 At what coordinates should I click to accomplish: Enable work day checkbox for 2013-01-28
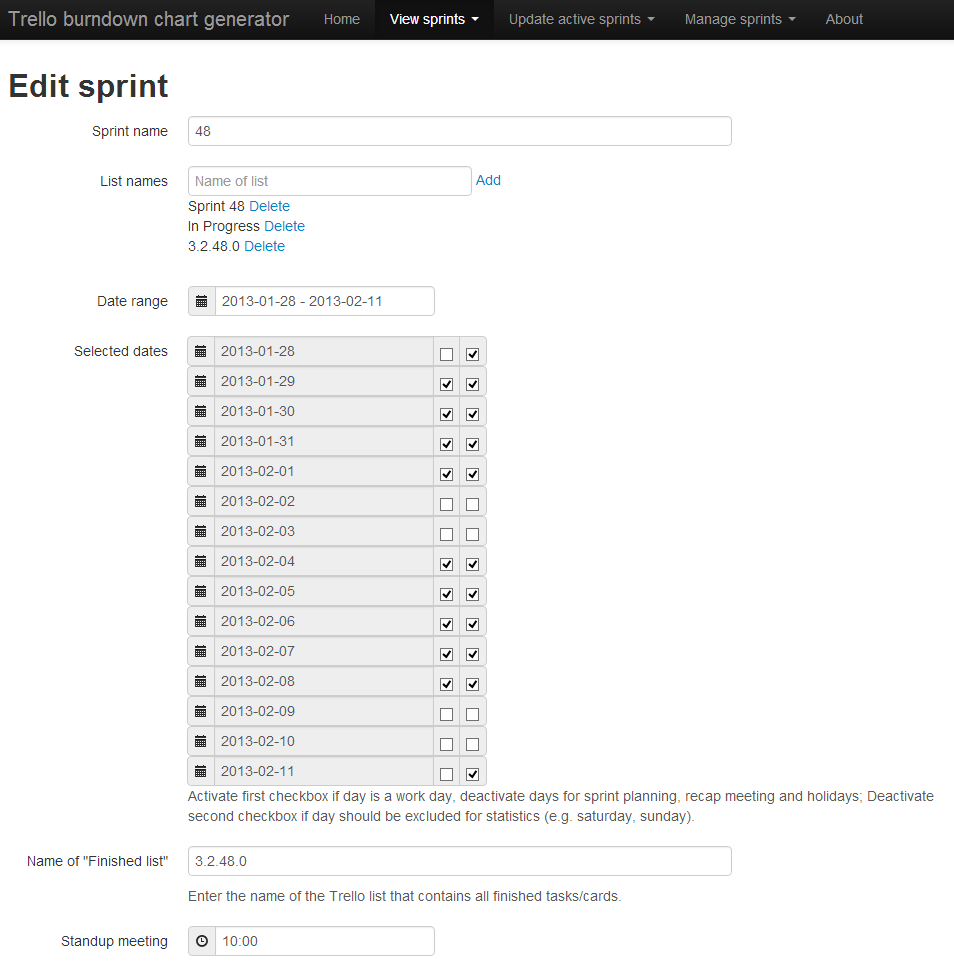(446, 354)
